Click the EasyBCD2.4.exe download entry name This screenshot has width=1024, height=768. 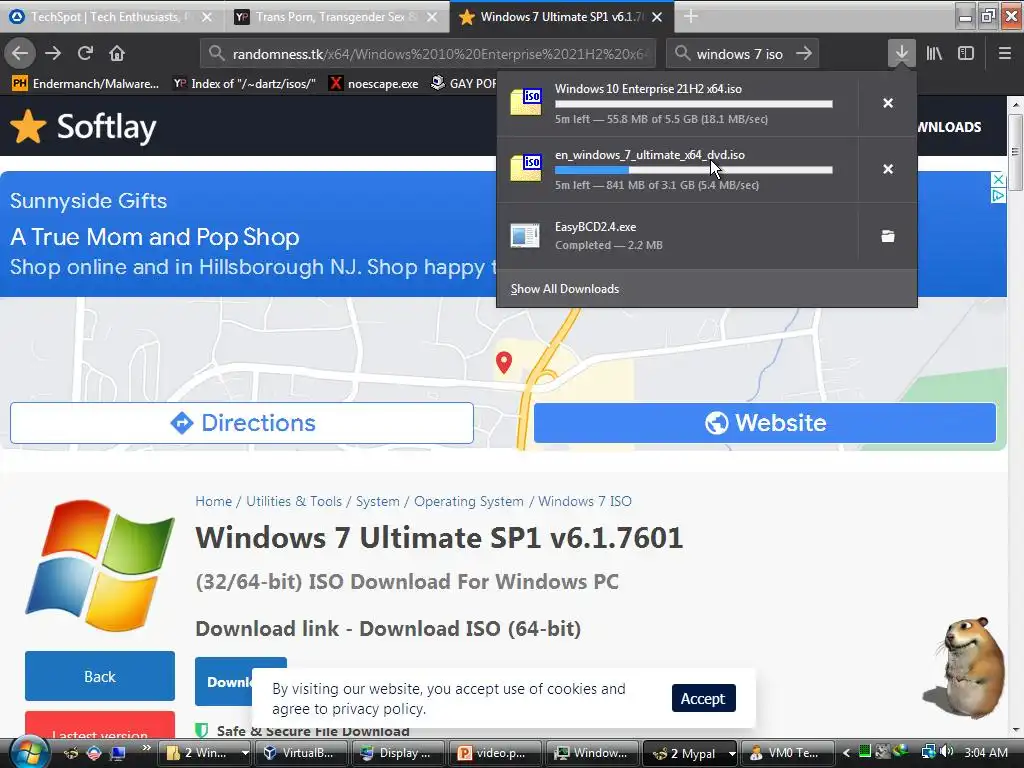click(x=596, y=227)
